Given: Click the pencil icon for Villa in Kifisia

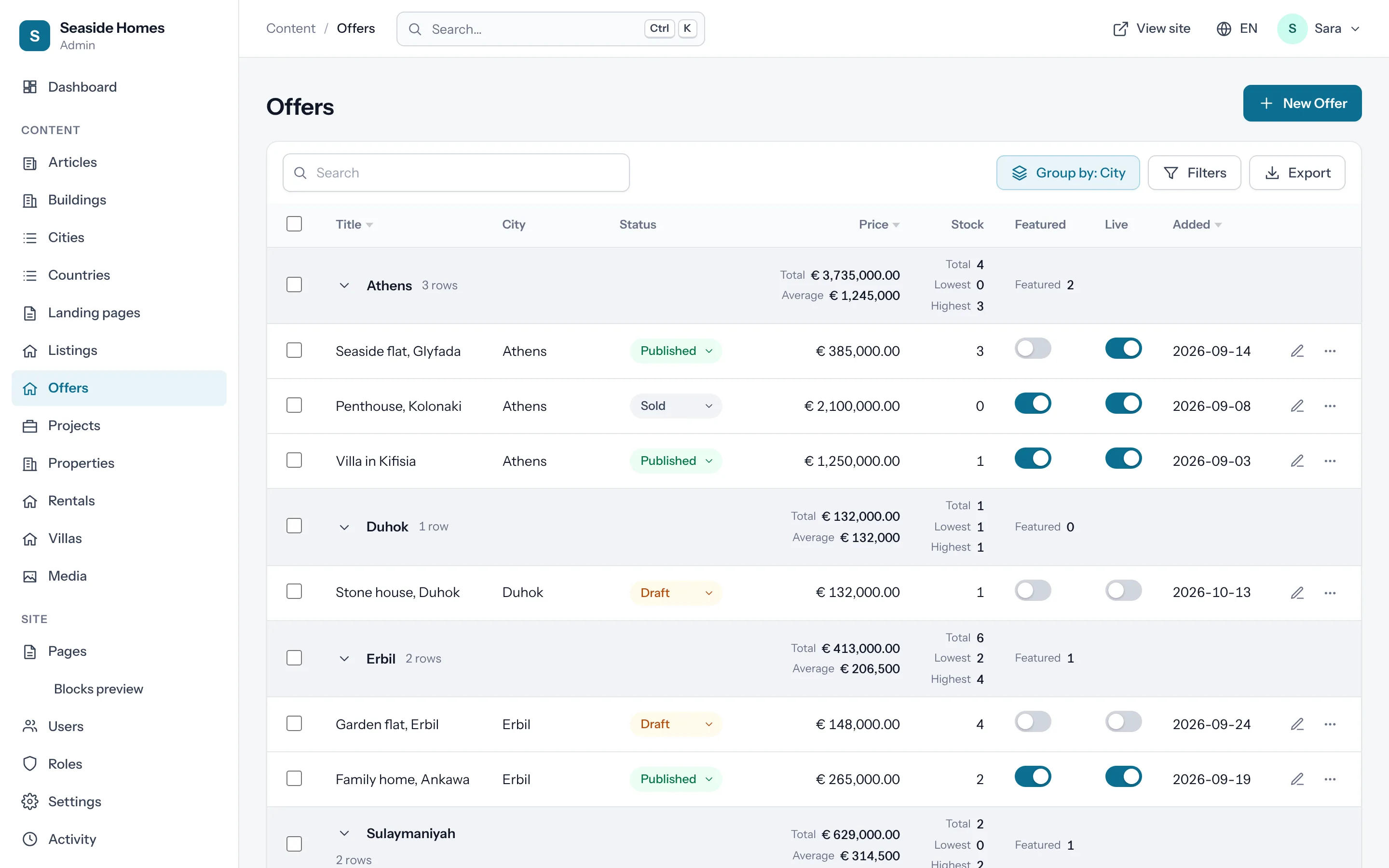Looking at the screenshot, I should click(x=1297, y=461).
